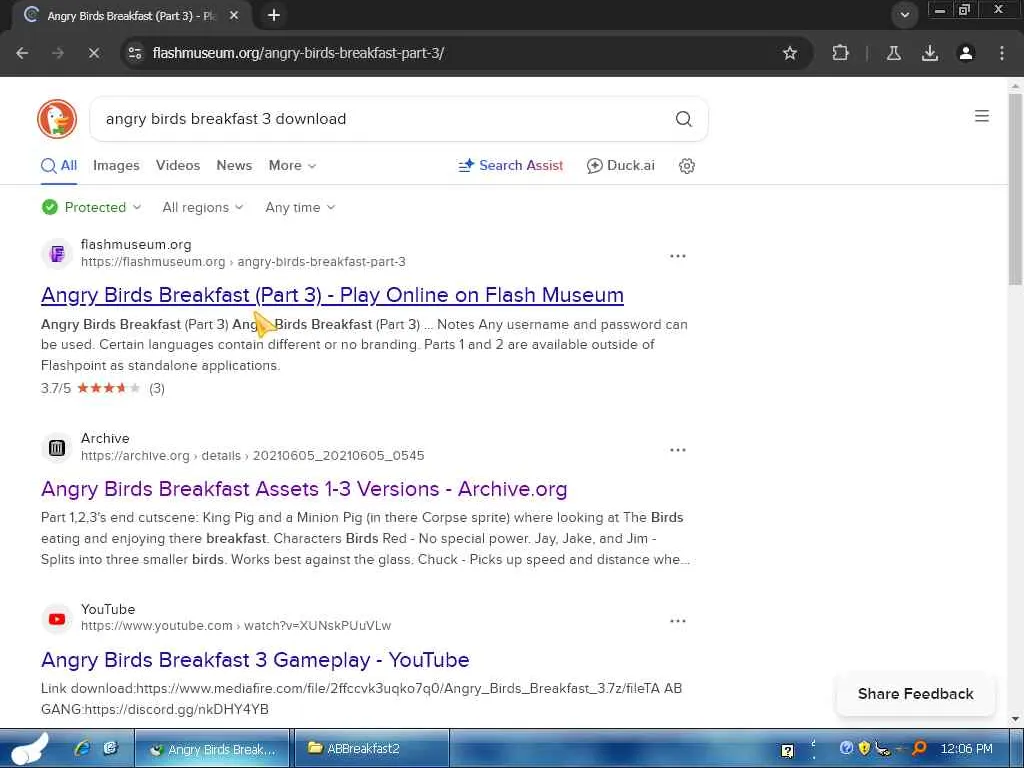1024x768 pixels.
Task: Click the Archive result favicon
Action: (57, 447)
